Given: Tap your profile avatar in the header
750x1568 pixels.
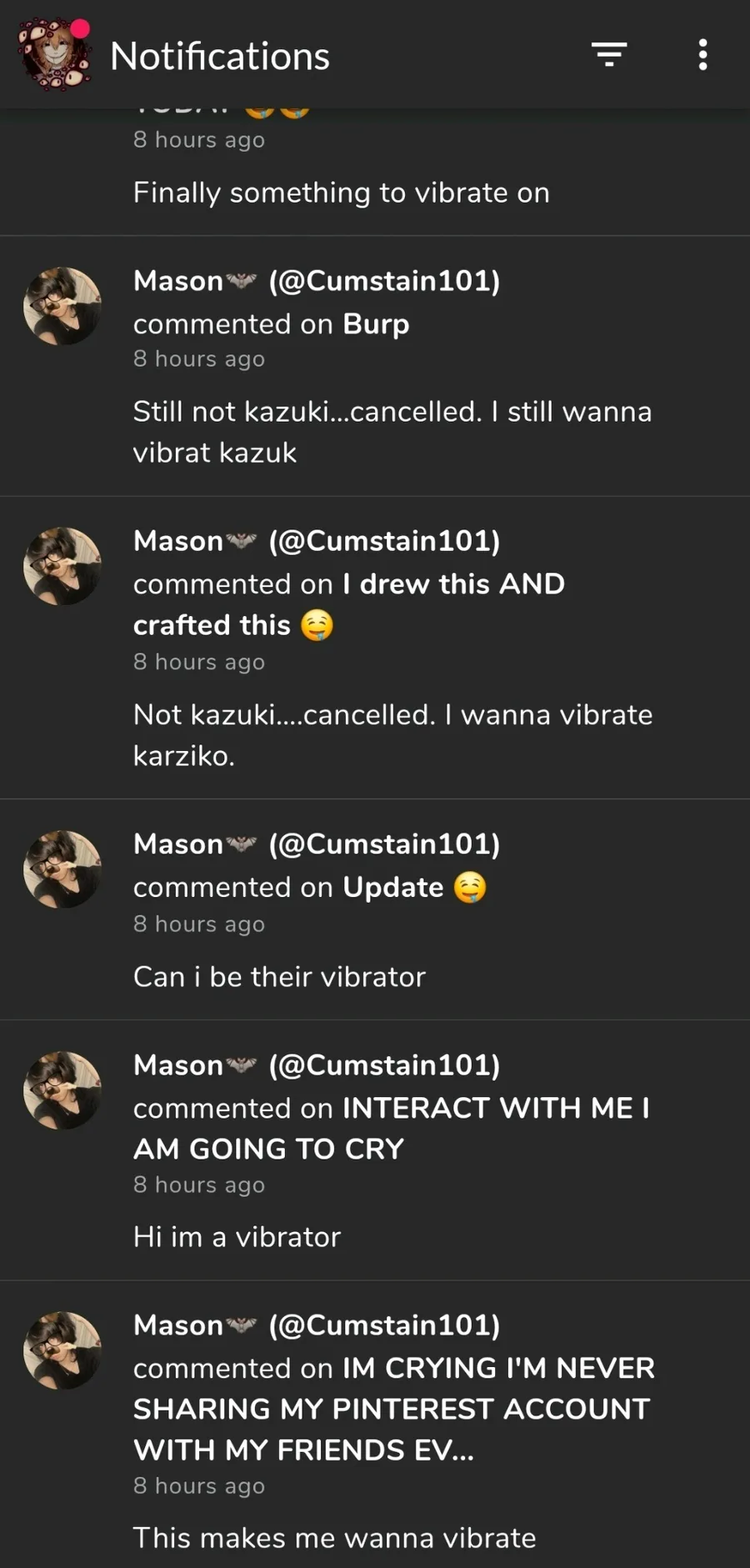Looking at the screenshot, I should (x=55, y=55).
